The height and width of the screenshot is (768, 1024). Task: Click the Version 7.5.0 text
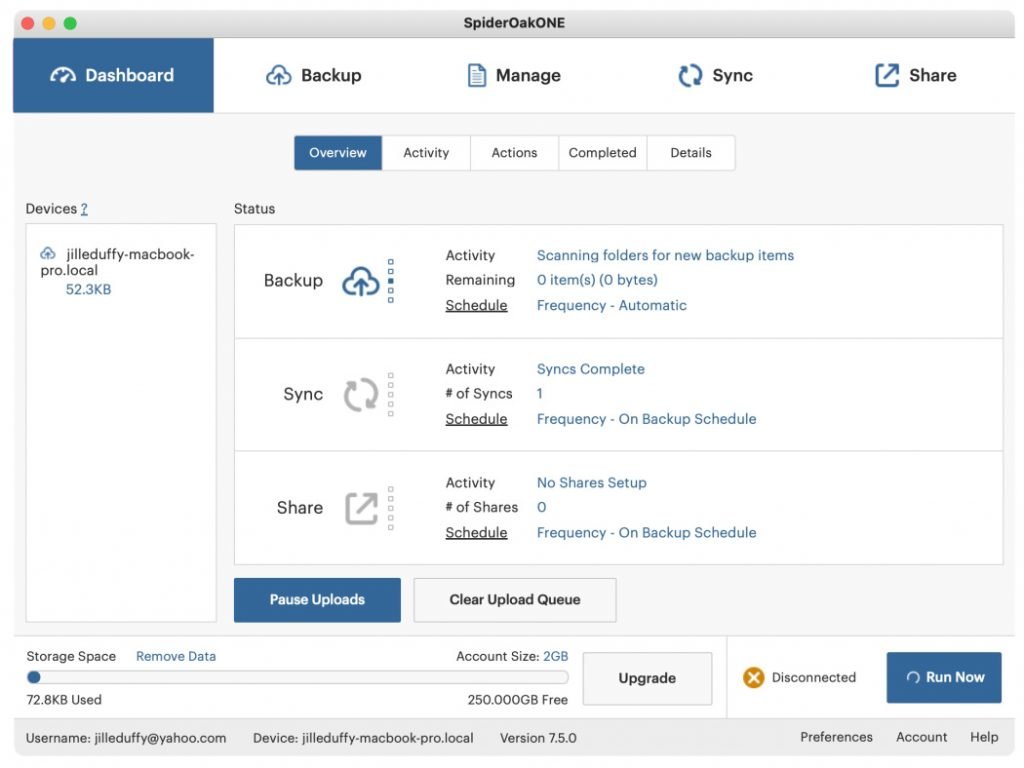(538, 738)
